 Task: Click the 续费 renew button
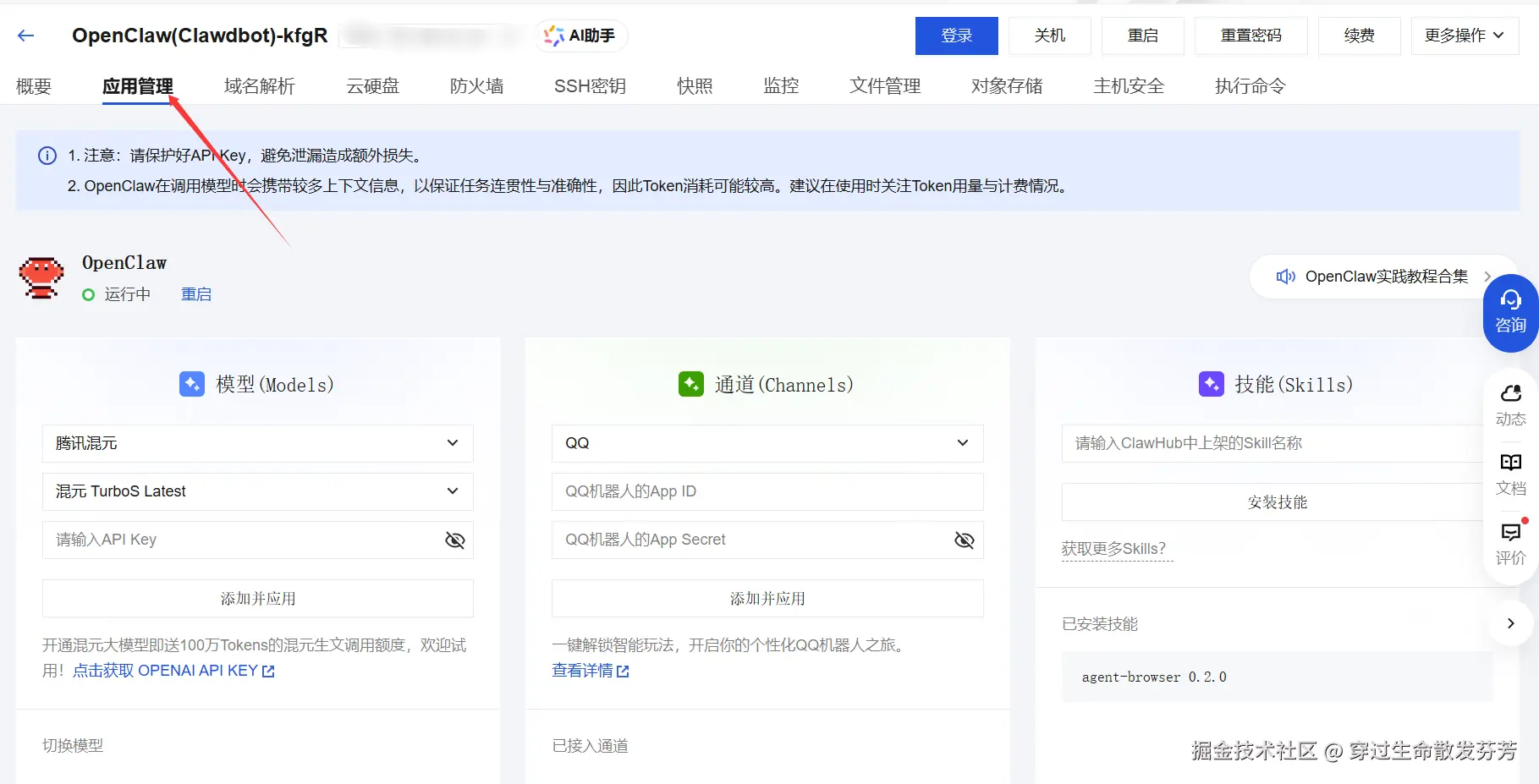click(x=1360, y=36)
